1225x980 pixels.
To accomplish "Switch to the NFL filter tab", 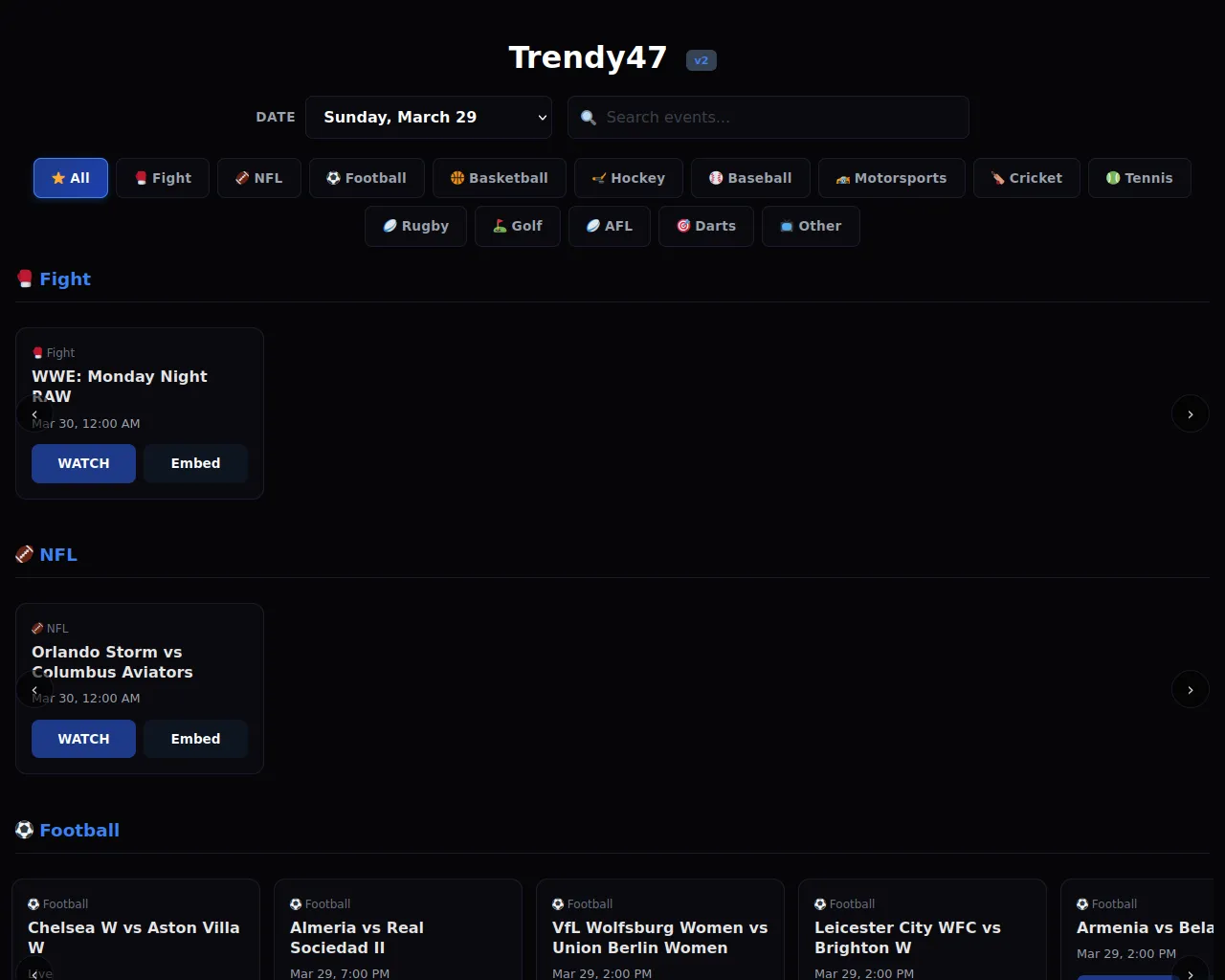I will [x=259, y=178].
